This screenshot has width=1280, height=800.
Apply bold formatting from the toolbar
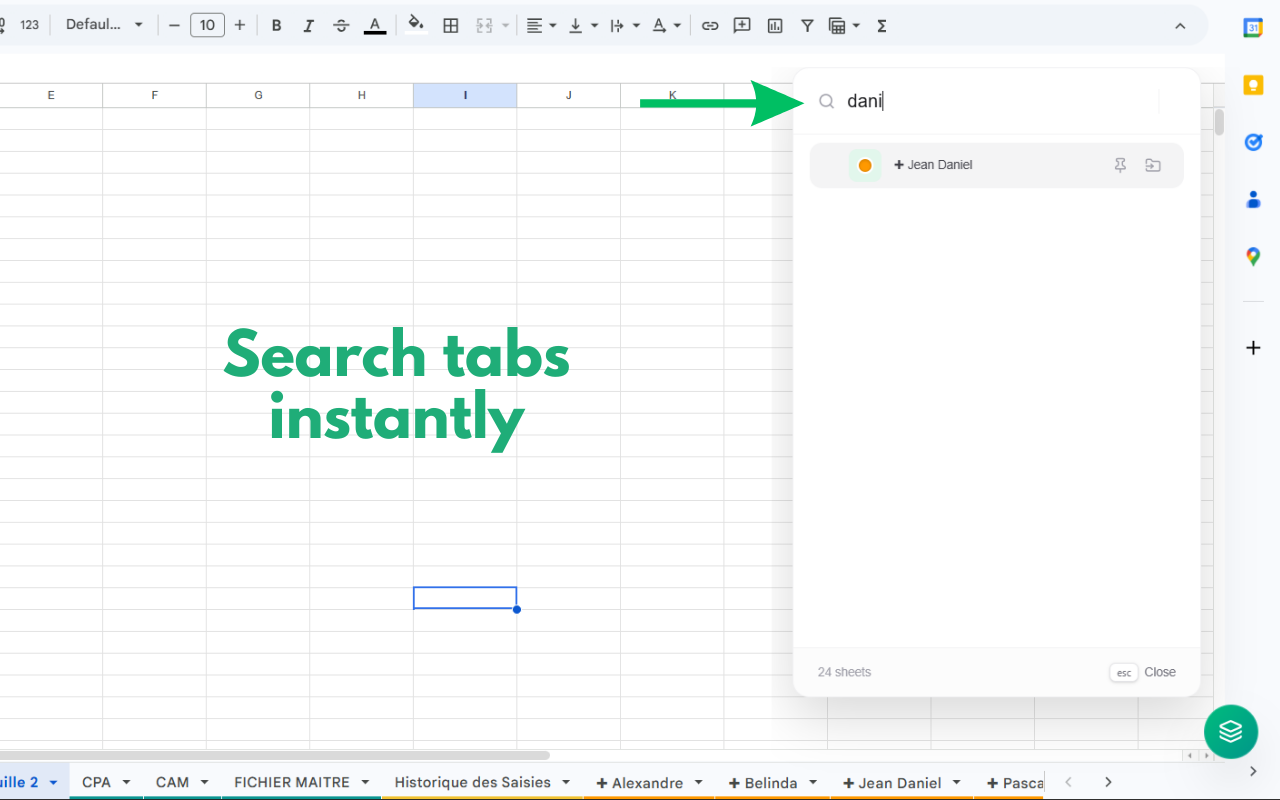click(276, 25)
